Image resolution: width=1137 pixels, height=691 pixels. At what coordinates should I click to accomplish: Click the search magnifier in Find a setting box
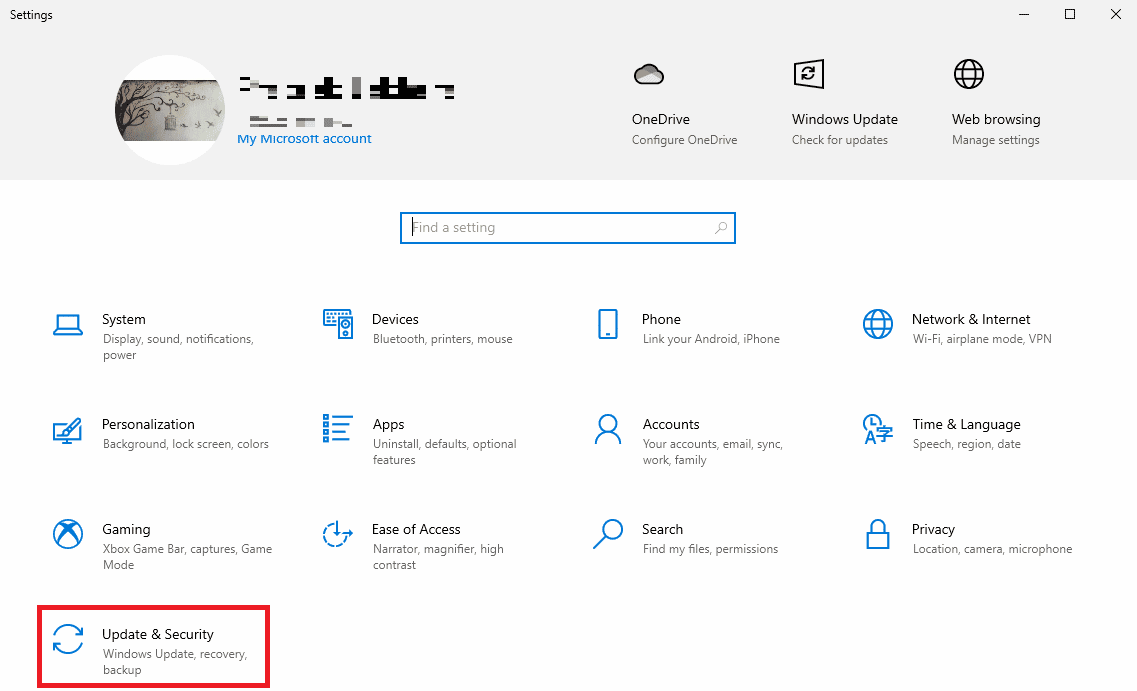[721, 228]
